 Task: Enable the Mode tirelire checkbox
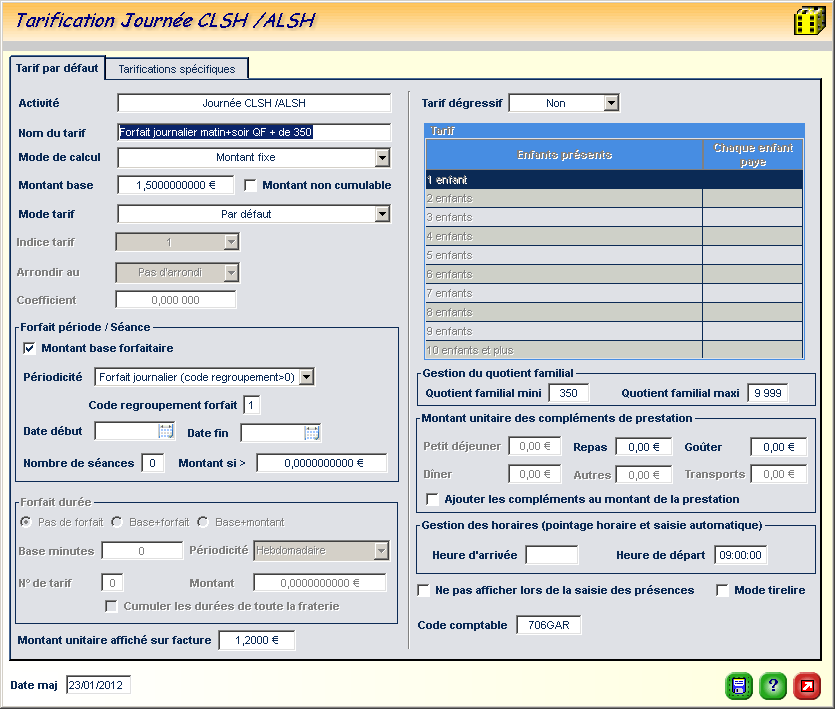click(x=723, y=590)
